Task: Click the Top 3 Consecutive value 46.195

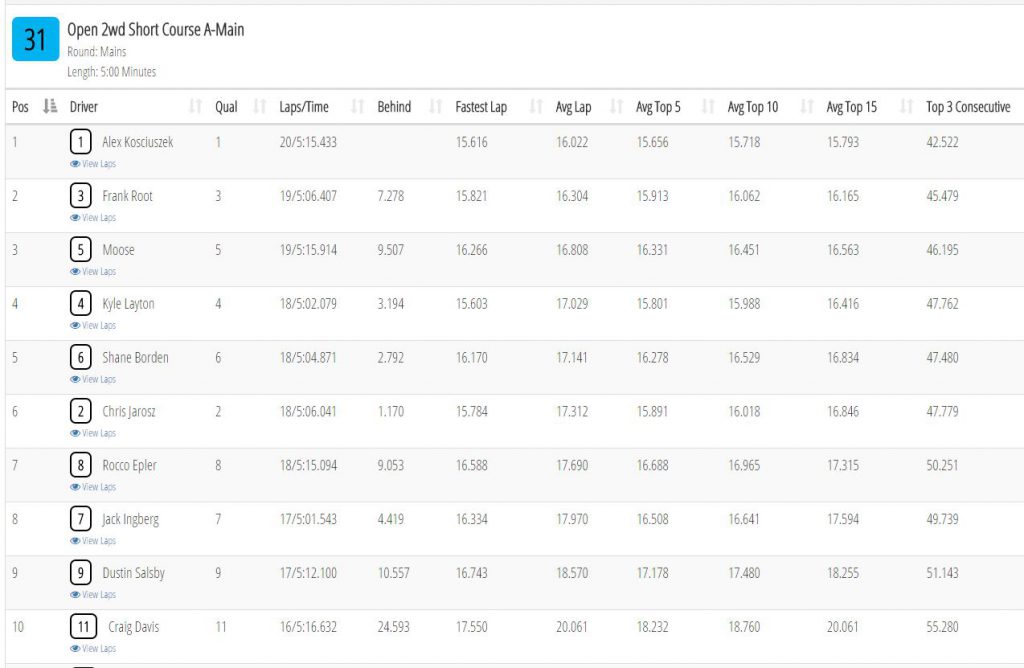Action: (942, 249)
